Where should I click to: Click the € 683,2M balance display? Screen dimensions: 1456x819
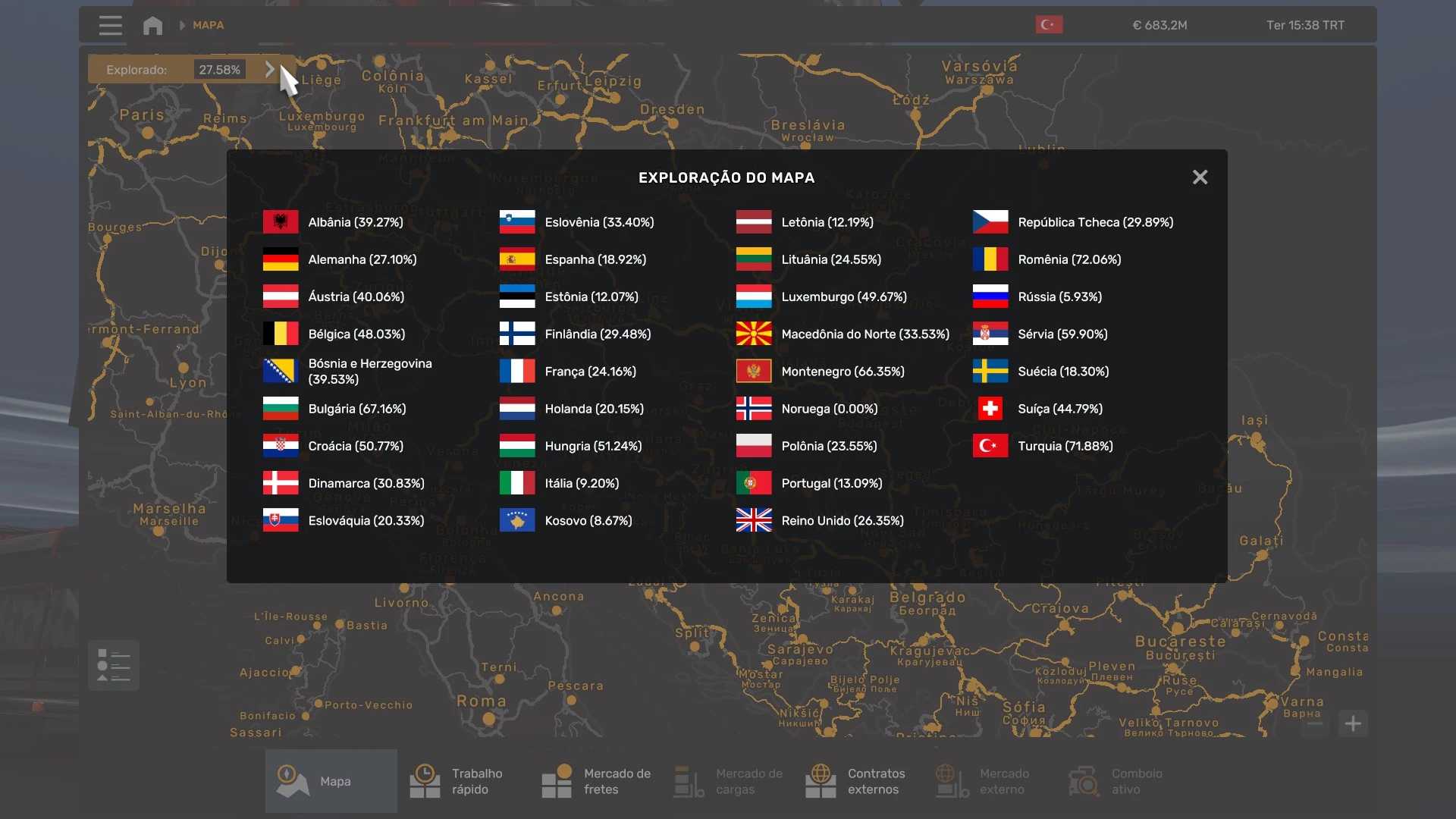[1159, 25]
